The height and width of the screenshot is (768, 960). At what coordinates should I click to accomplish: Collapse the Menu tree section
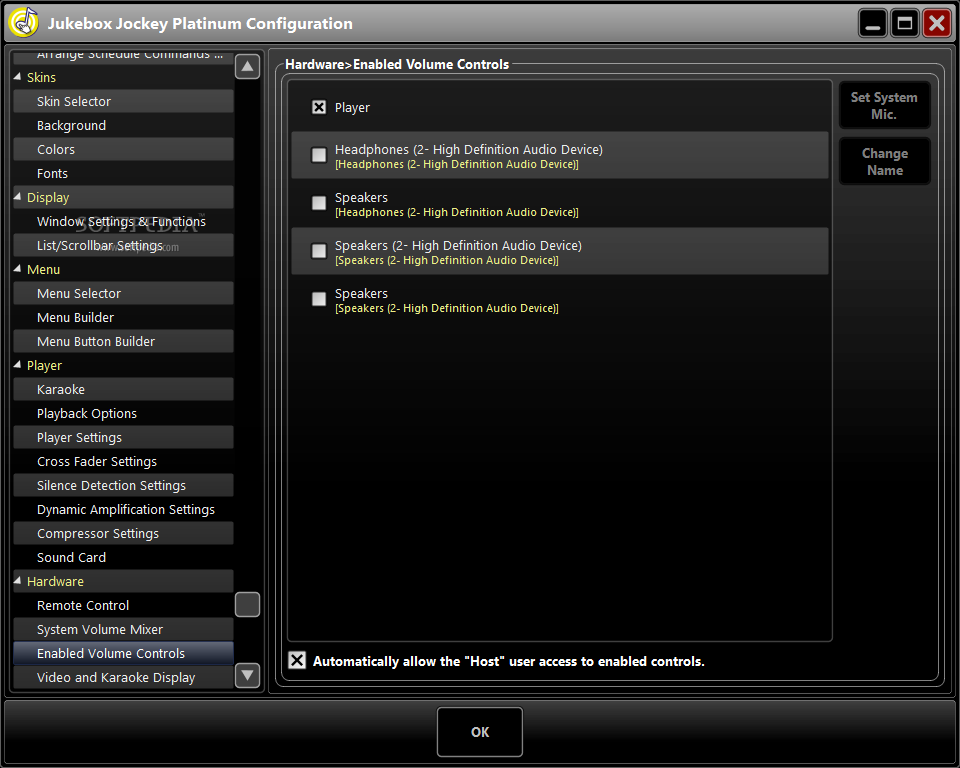point(17,269)
